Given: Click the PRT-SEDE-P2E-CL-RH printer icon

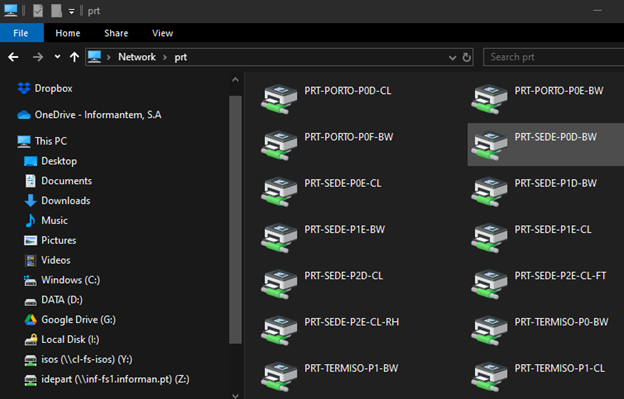Looking at the screenshot, I should coord(279,330).
